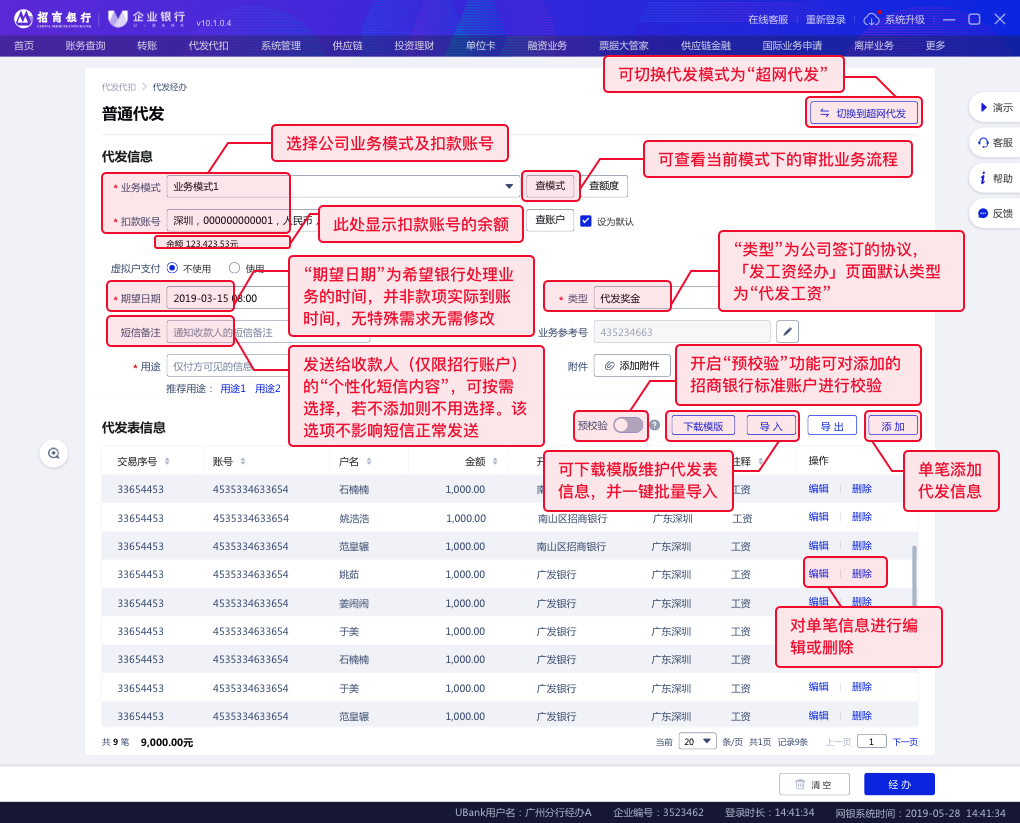Open the page size 20 dropdown

click(698, 741)
